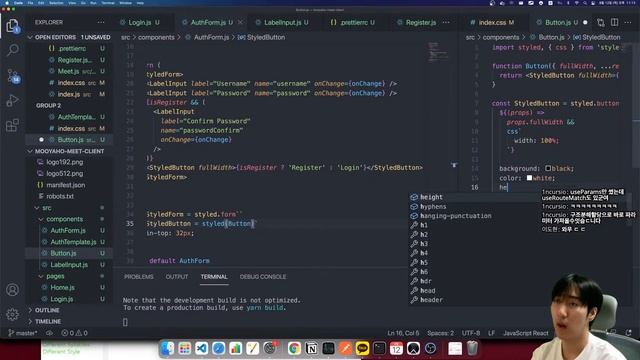Open Safari from the Dock
Screen dimensions: 640x360
coord(219,348)
